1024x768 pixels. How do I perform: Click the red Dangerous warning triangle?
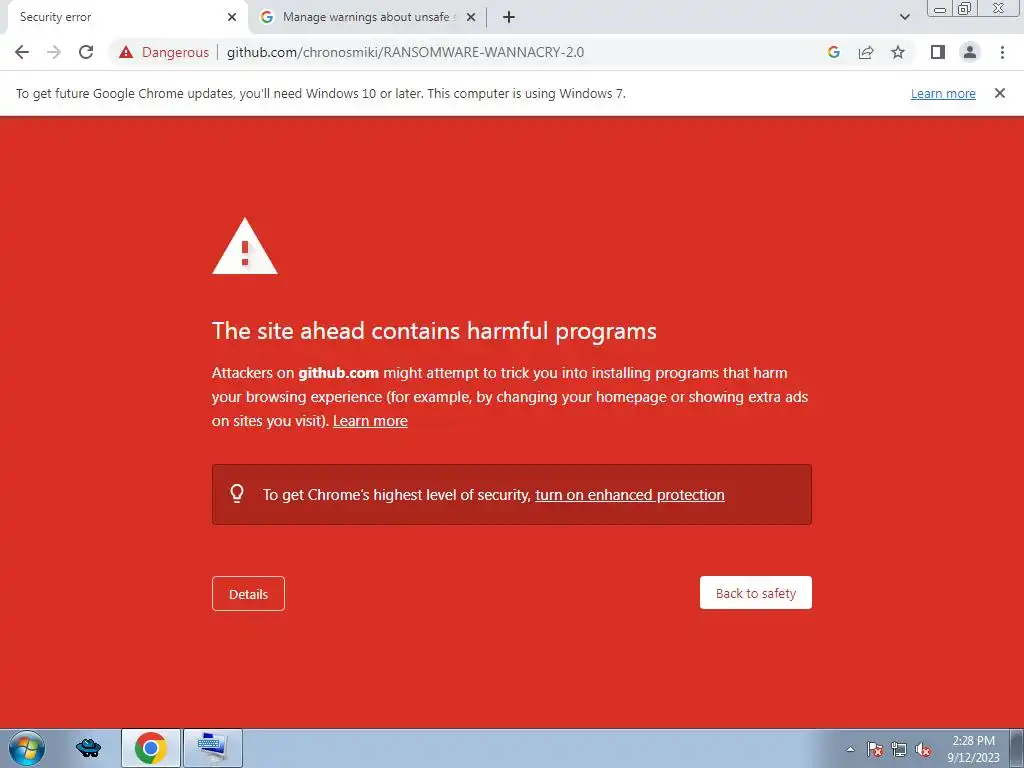[x=126, y=52]
